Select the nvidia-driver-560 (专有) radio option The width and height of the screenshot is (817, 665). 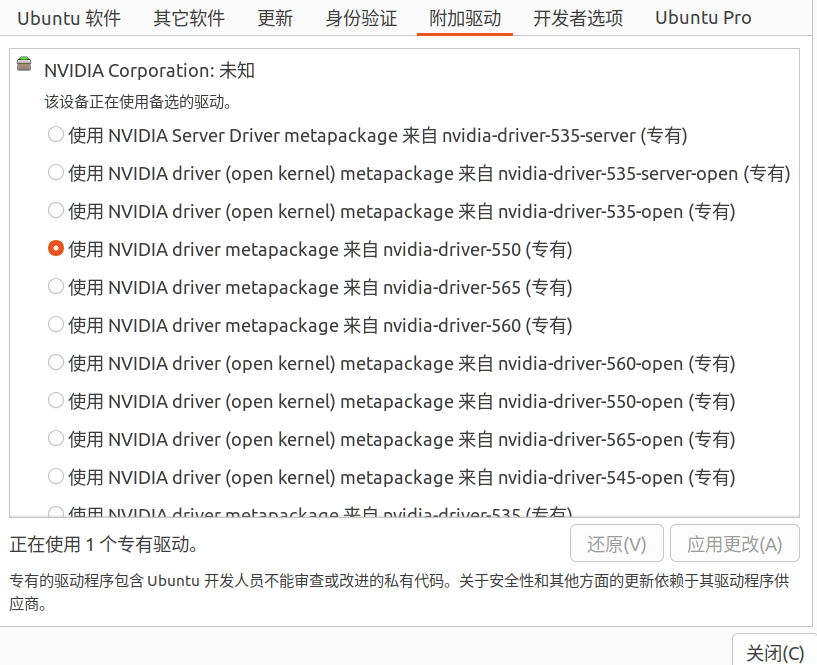tap(56, 325)
